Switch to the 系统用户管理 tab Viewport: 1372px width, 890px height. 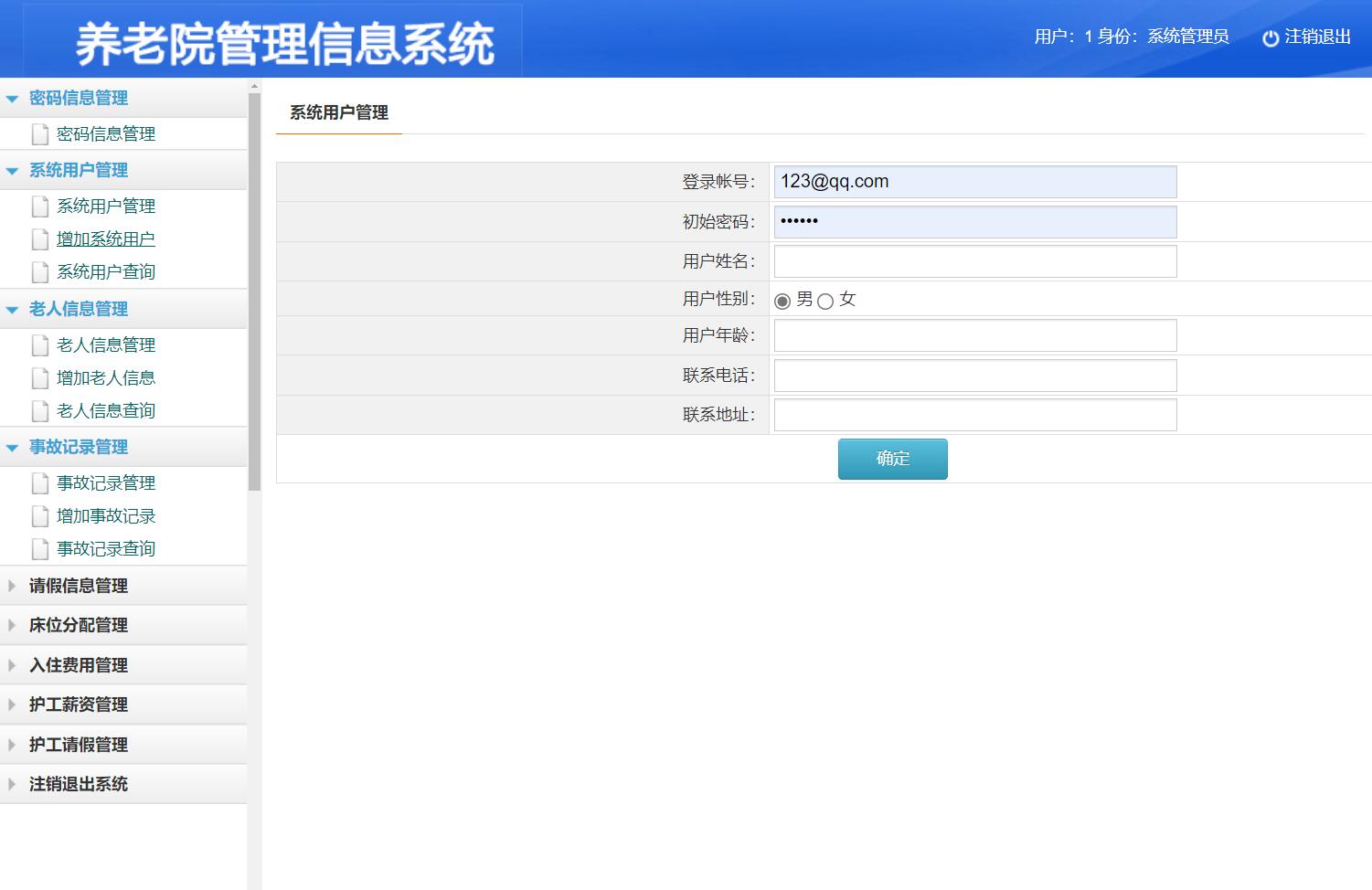(x=338, y=112)
